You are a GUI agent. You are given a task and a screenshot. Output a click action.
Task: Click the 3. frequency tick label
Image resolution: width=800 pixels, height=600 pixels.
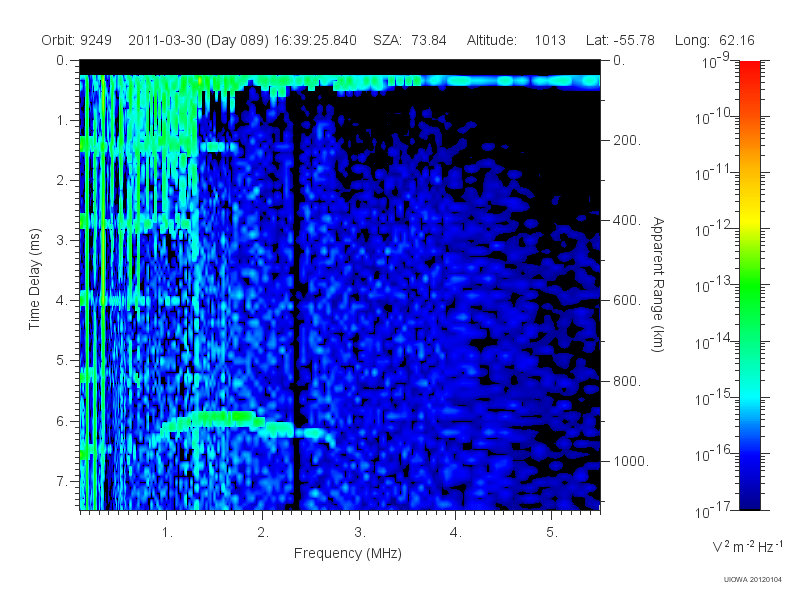click(x=360, y=533)
